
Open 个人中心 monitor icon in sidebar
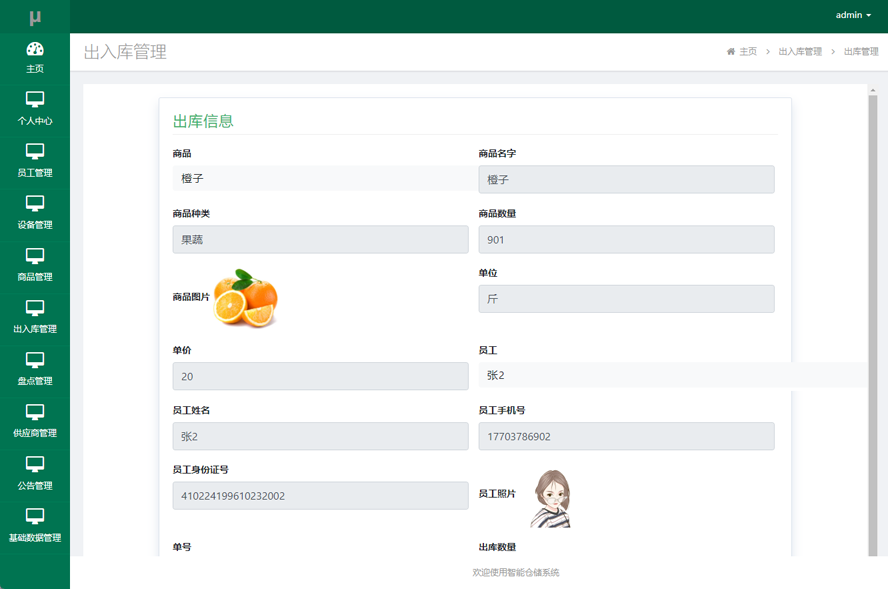[x=35, y=100]
